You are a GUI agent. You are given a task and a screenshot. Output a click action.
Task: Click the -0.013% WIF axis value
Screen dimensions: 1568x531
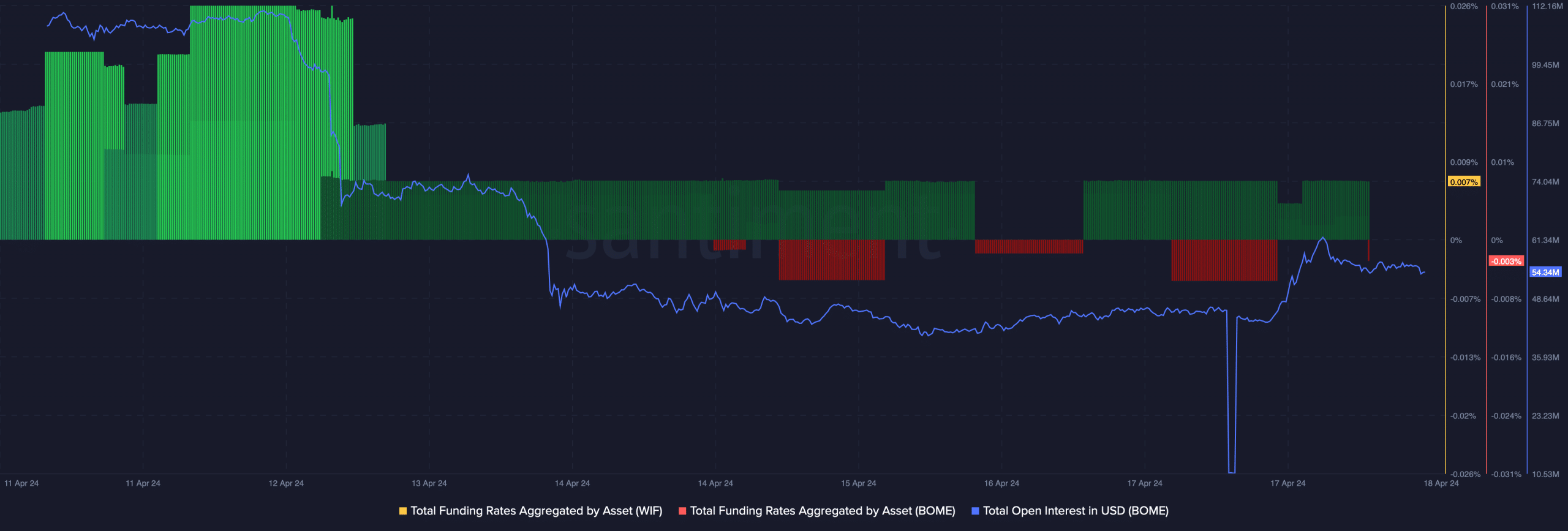point(1465,357)
